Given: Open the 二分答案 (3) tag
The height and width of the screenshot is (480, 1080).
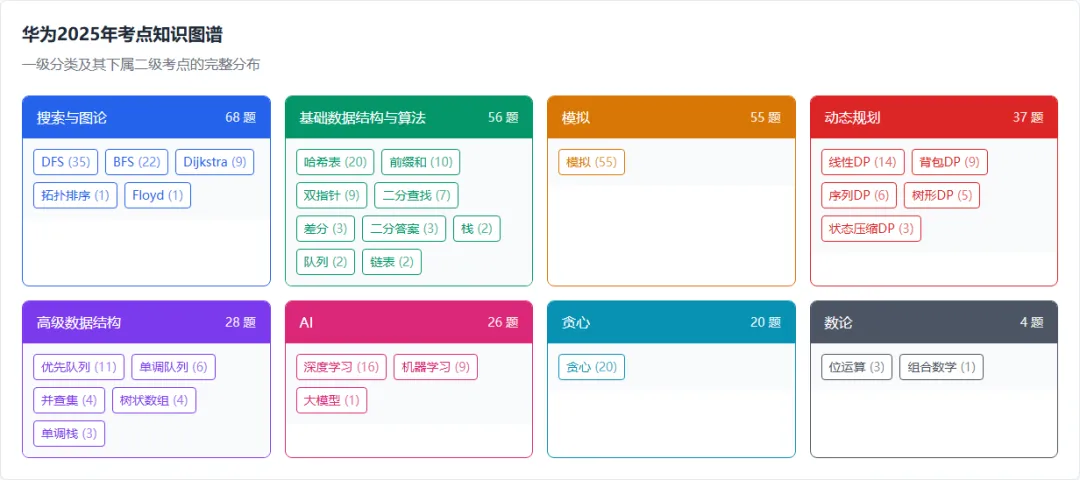Looking at the screenshot, I should [x=404, y=229].
